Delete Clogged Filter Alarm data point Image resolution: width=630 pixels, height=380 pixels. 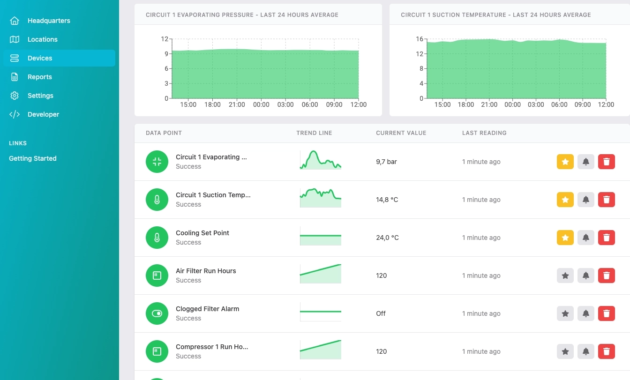[x=606, y=313]
